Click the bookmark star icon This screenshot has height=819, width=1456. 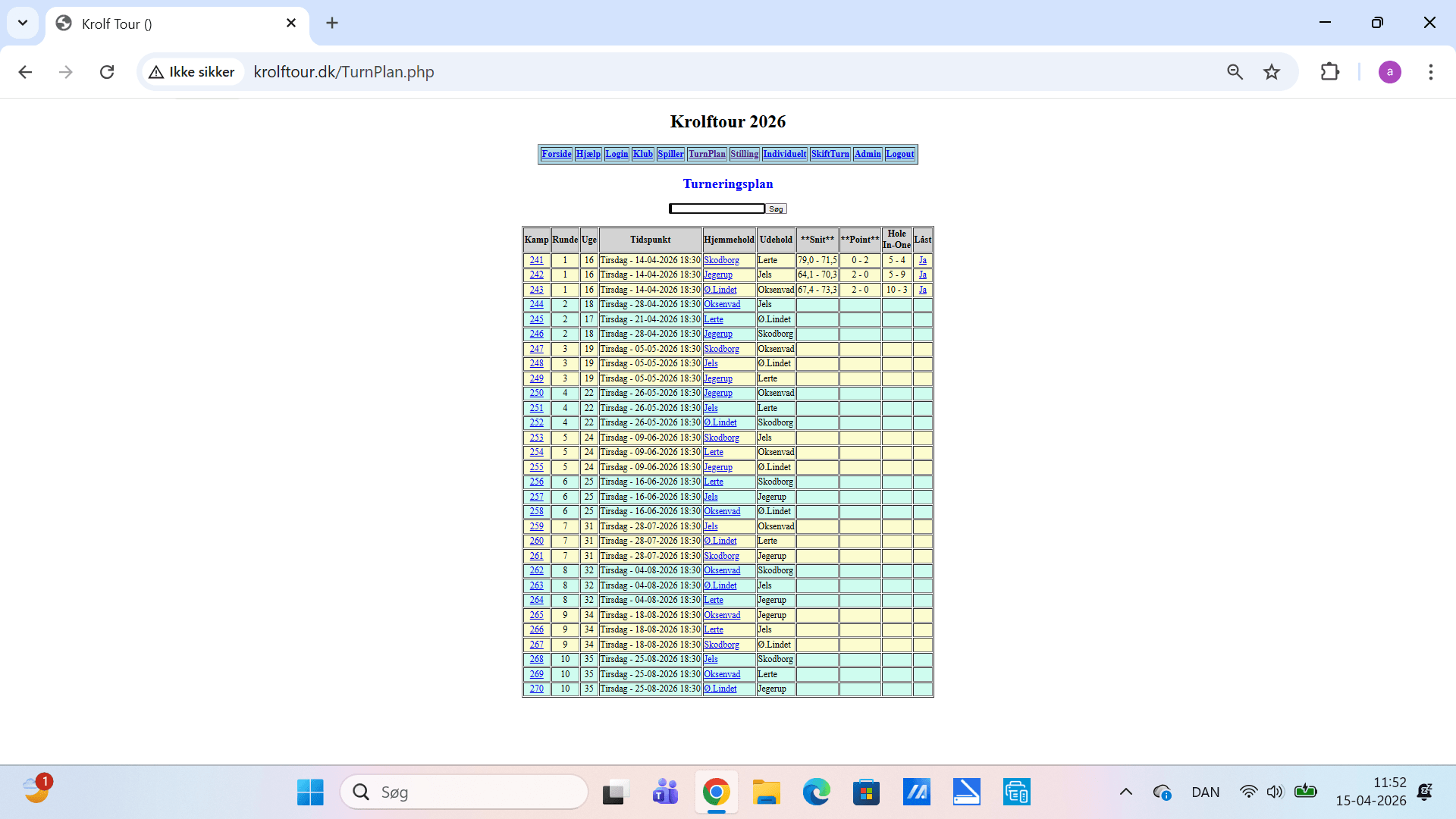(x=1272, y=72)
